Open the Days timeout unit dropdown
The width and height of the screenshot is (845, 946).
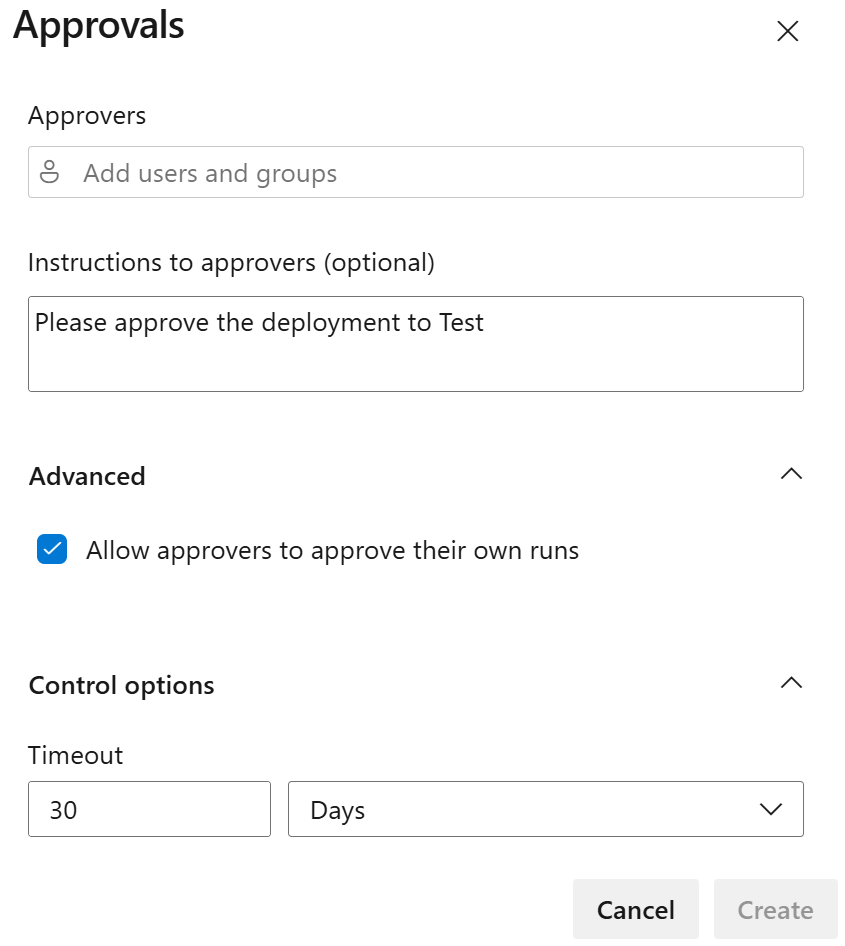point(546,809)
